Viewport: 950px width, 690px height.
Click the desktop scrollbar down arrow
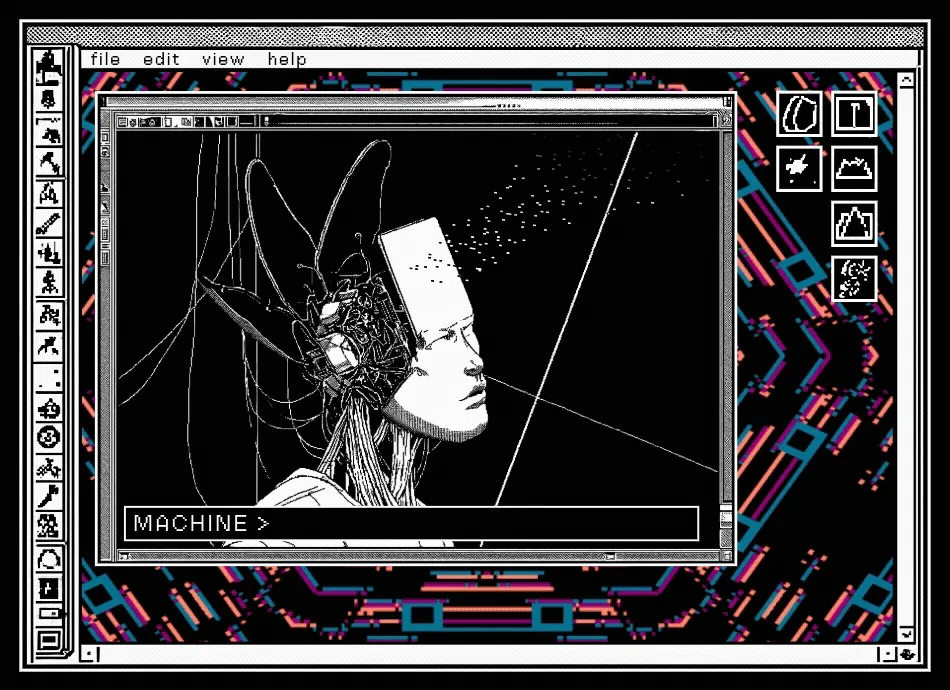tap(906, 634)
